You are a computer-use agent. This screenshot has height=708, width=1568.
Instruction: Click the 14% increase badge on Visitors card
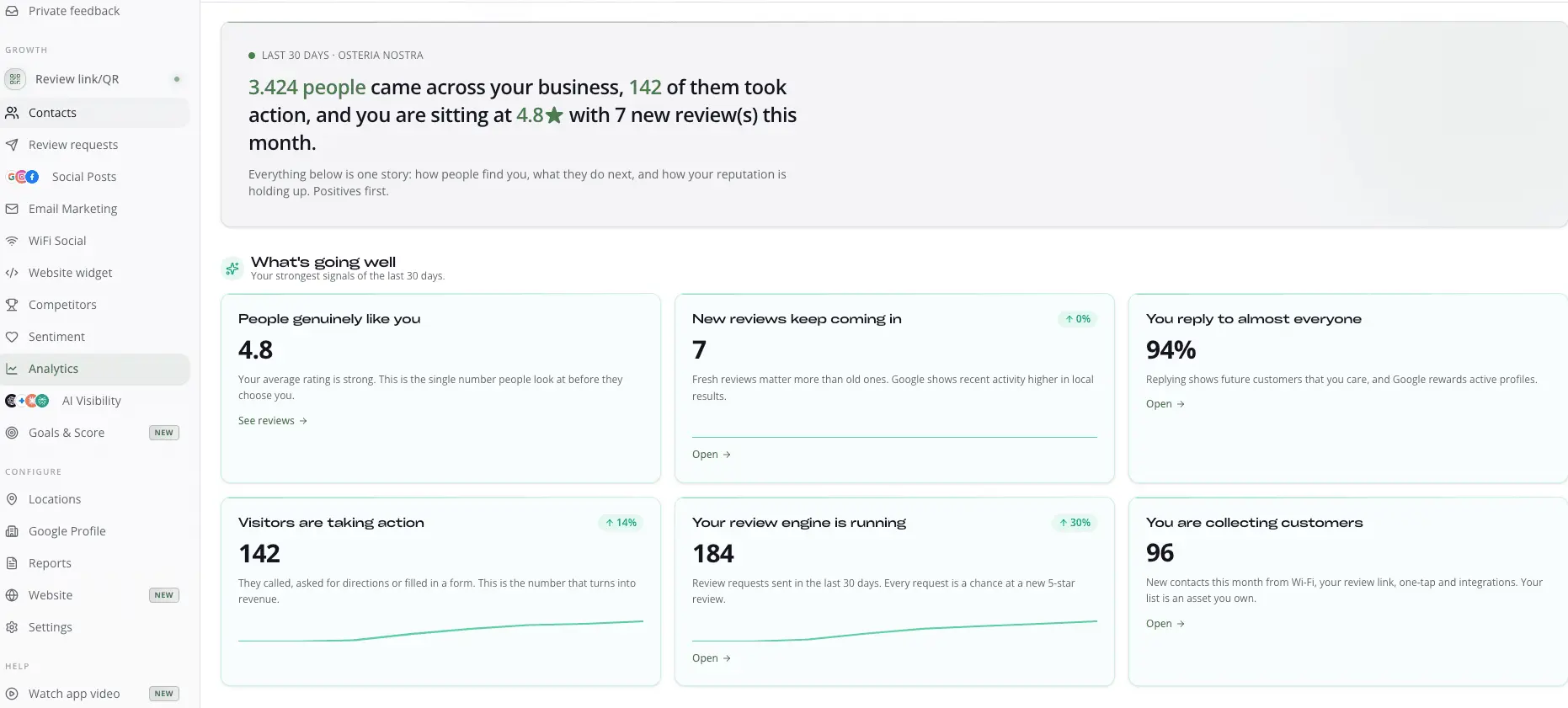coord(621,523)
